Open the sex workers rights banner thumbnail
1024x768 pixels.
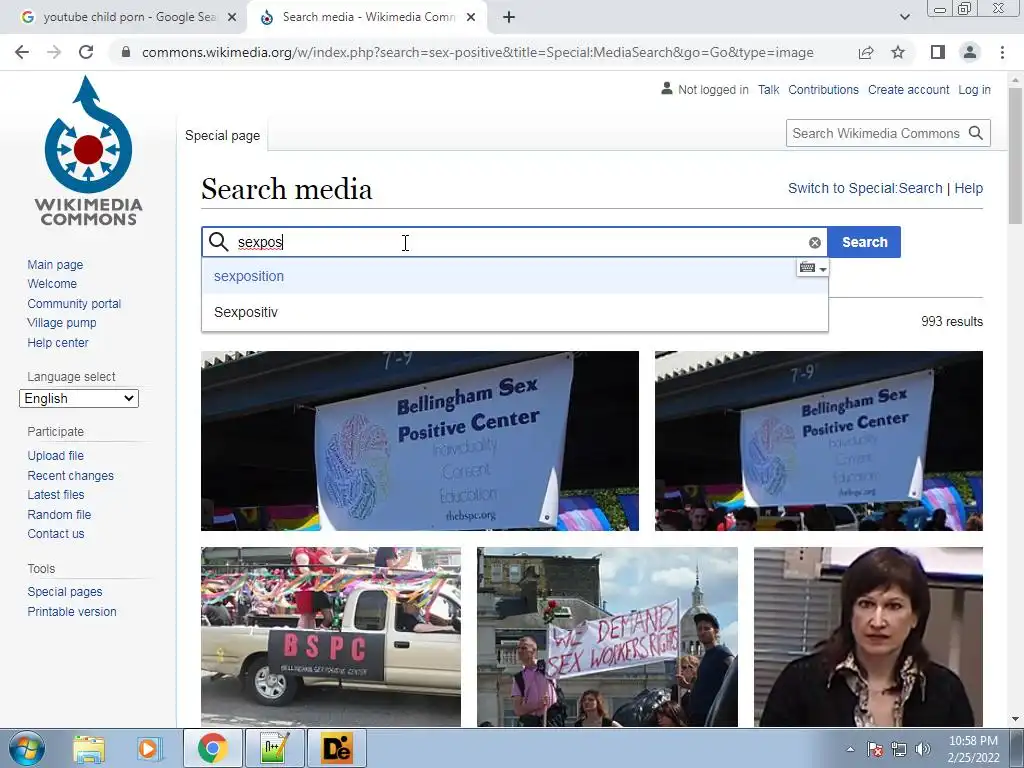(x=607, y=637)
